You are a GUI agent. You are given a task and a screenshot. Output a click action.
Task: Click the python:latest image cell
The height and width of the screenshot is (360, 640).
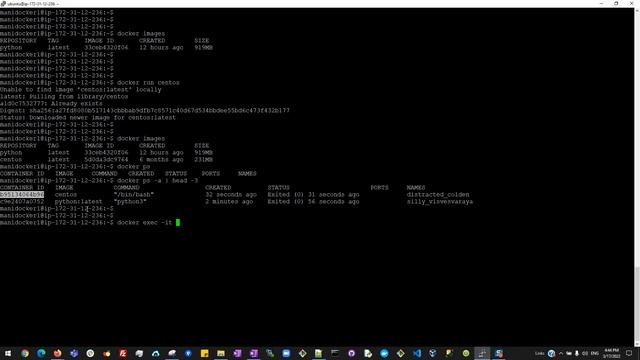[78, 202]
